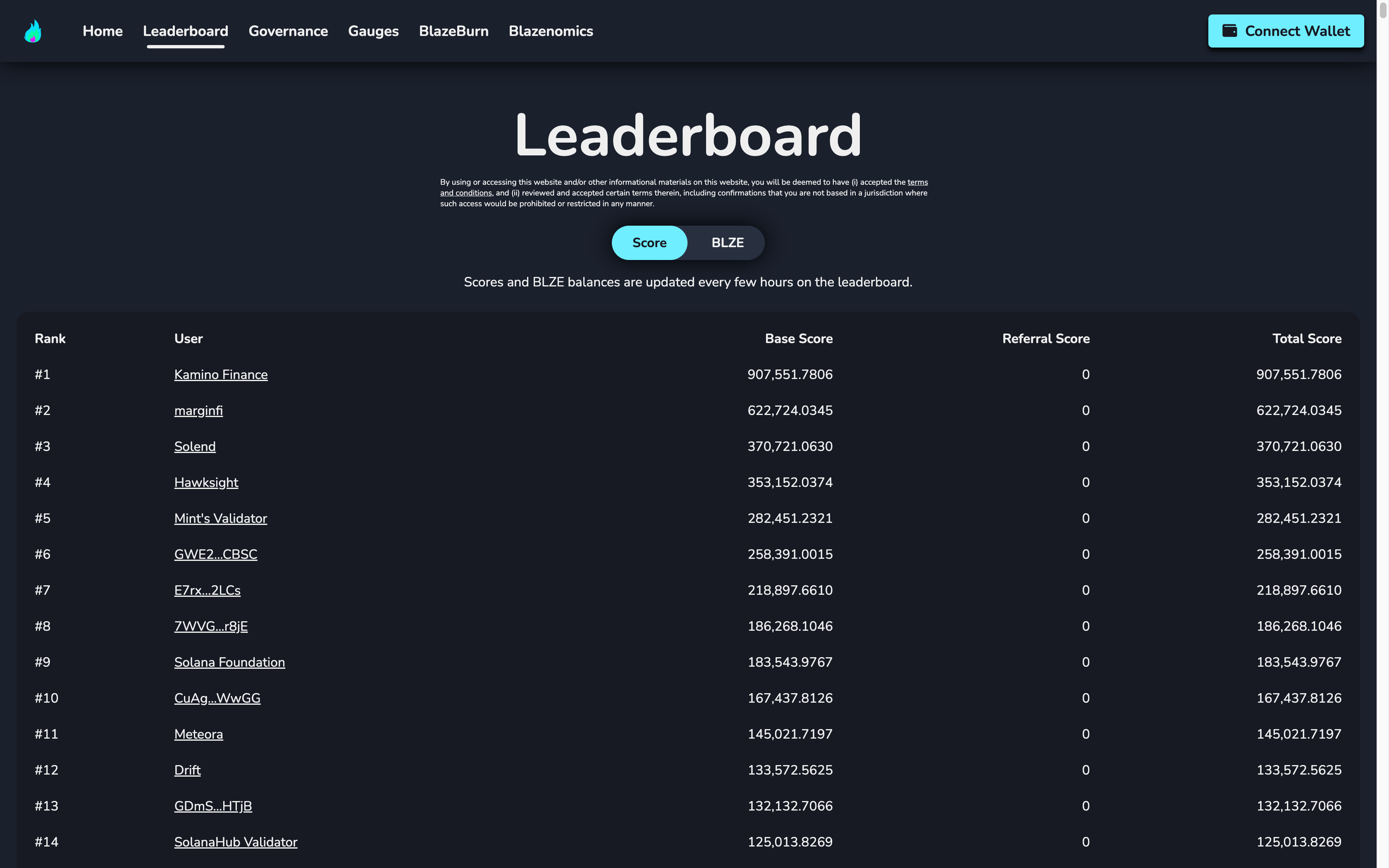Click the page vertical scrollbar thumb
This screenshot has height=868, width=1389.
pyautogui.click(x=1383, y=10)
